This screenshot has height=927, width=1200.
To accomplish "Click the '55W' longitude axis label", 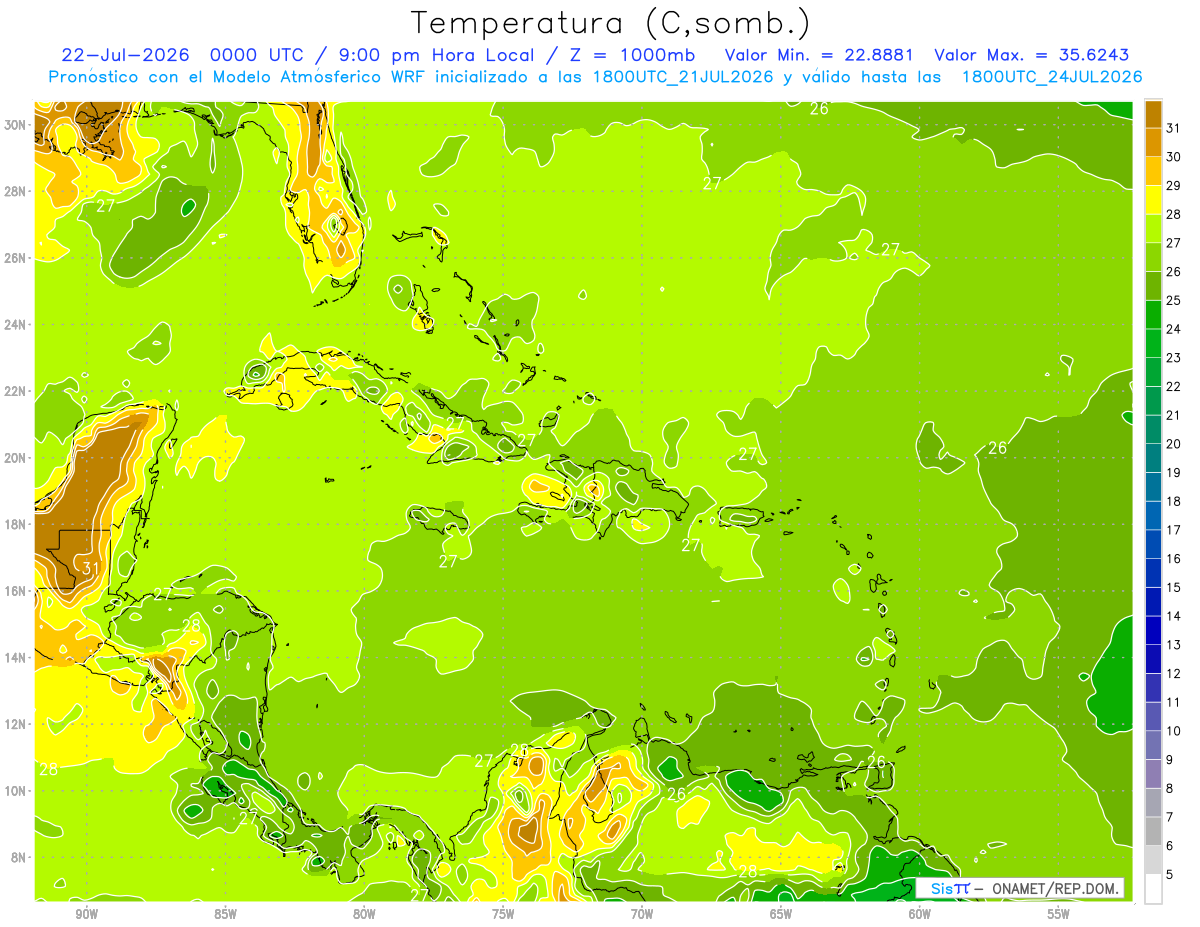I will click(1059, 913).
